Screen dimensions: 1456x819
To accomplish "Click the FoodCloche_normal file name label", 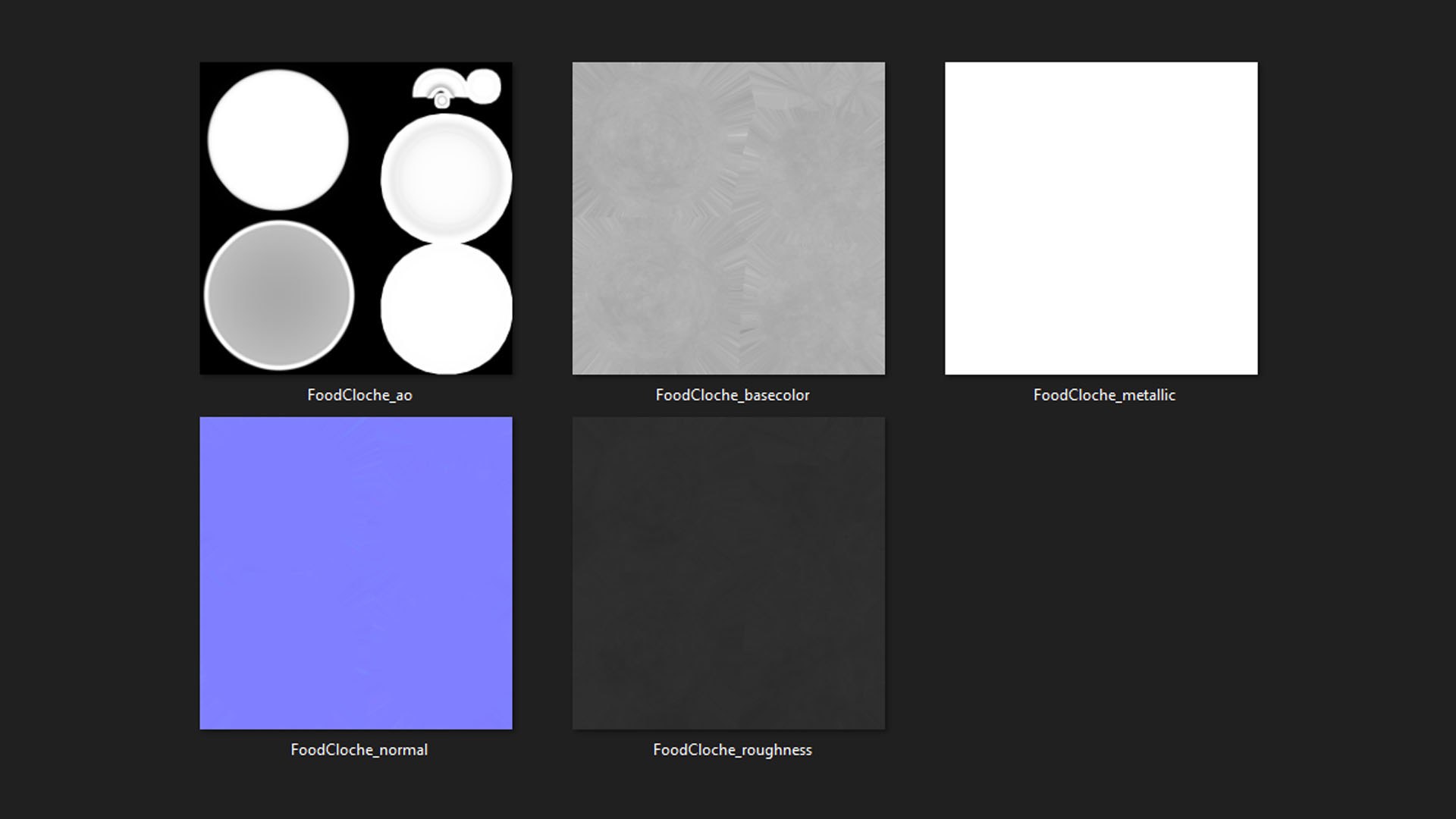I will point(359,750).
